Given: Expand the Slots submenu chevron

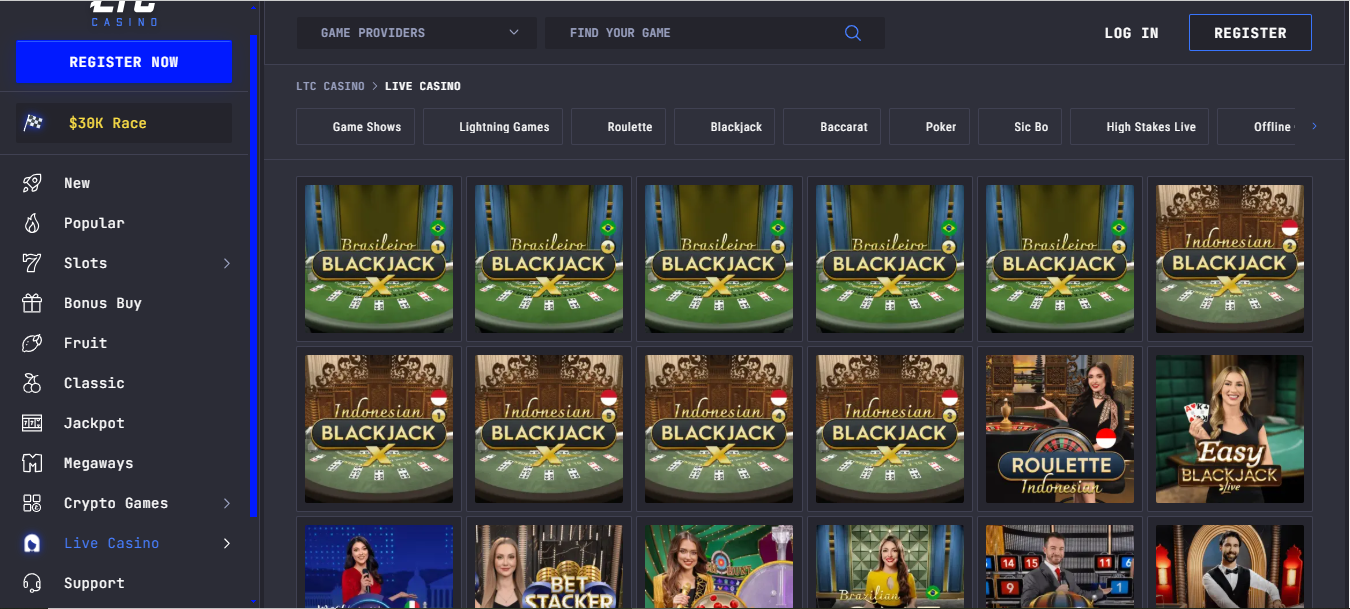Looking at the screenshot, I should [226, 263].
